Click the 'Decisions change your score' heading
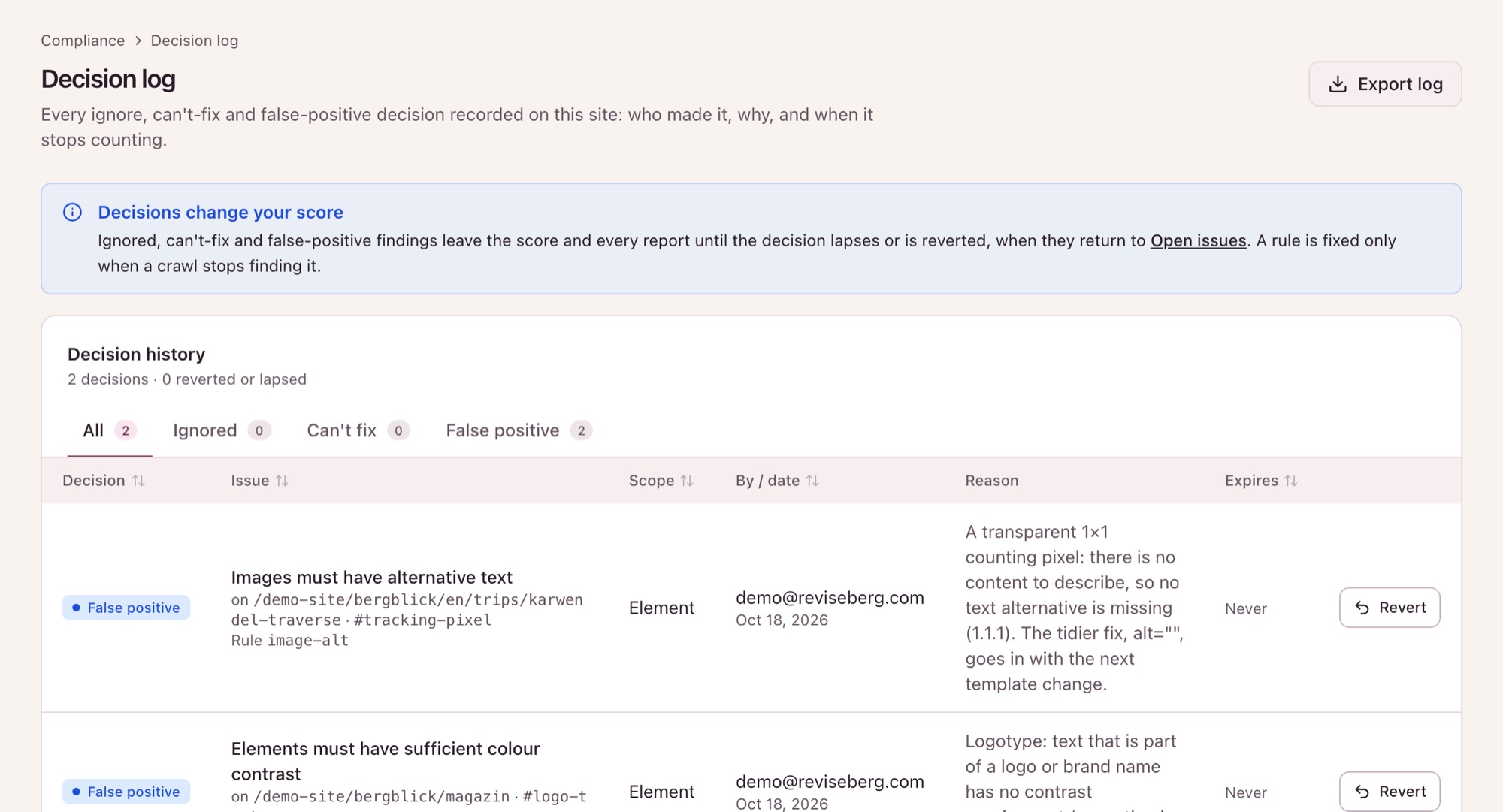This screenshot has height=812, width=1503. point(221,213)
